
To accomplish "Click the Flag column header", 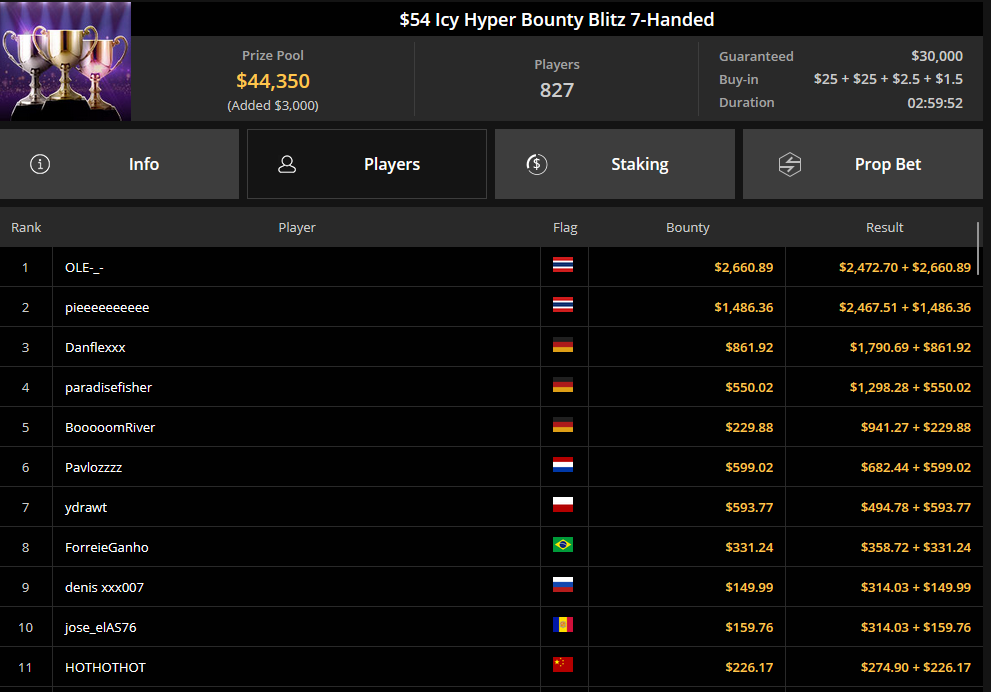I will (565, 228).
